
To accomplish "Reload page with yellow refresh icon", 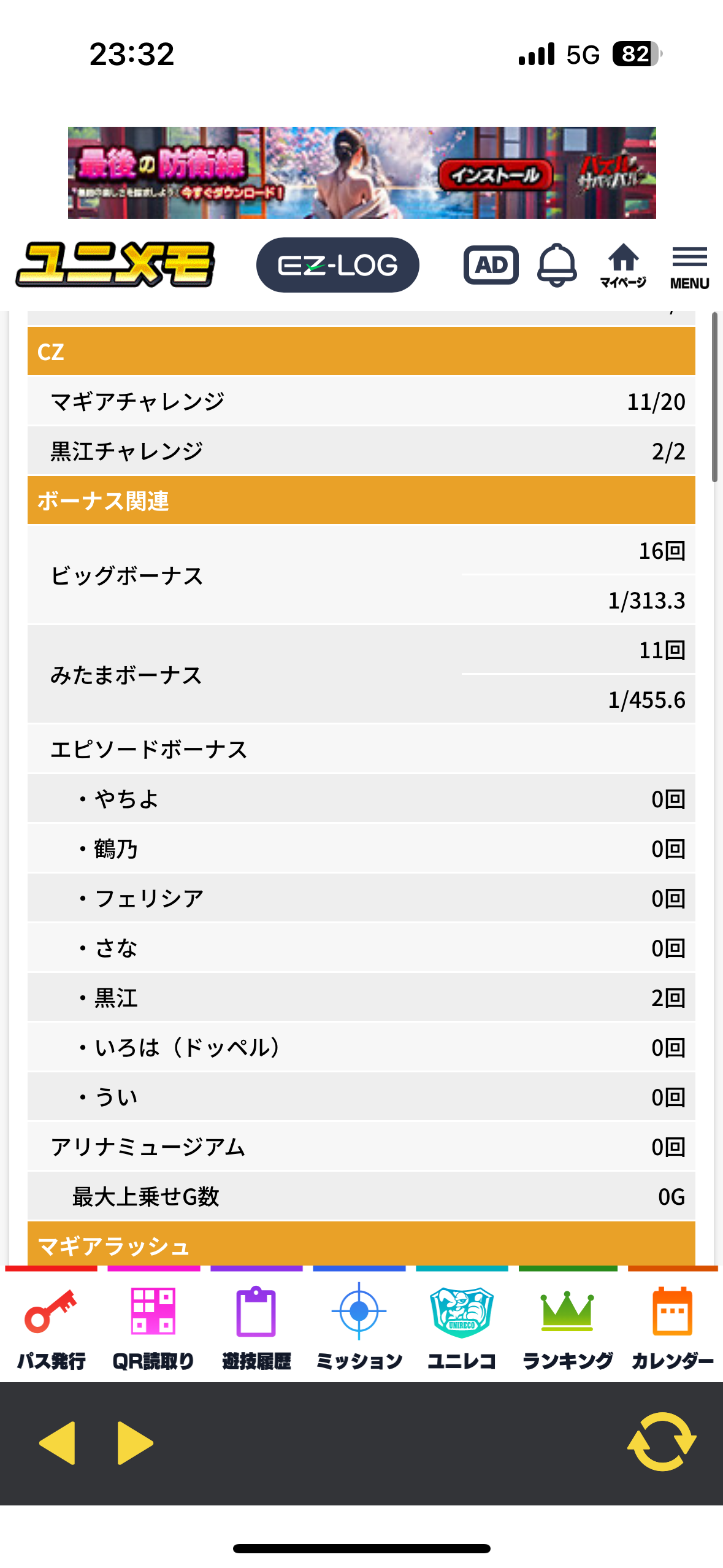I will pyautogui.click(x=662, y=1442).
